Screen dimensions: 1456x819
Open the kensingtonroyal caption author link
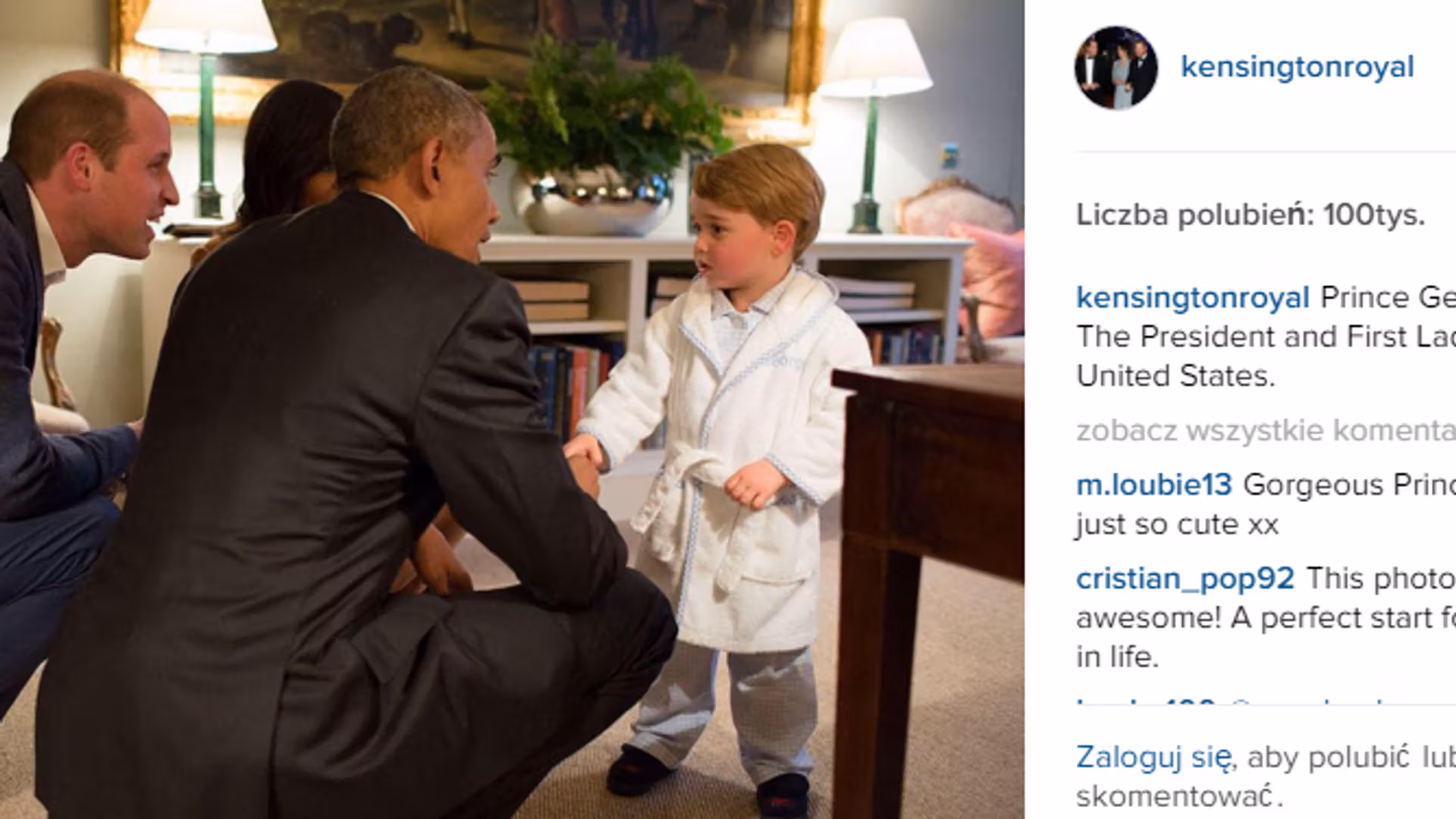click(x=1193, y=297)
